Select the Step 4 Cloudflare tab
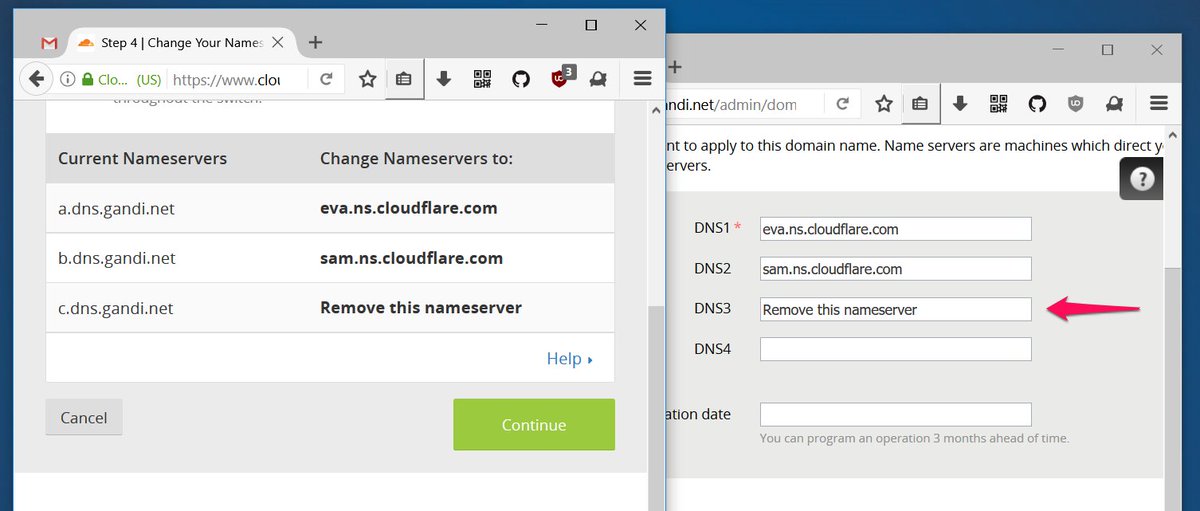Screen dimensions: 1200x511 pos(182,43)
